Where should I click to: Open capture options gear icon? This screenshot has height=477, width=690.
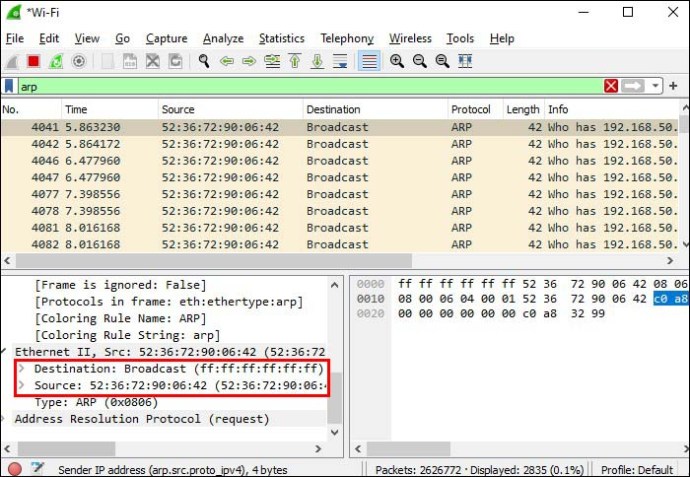pos(78,61)
